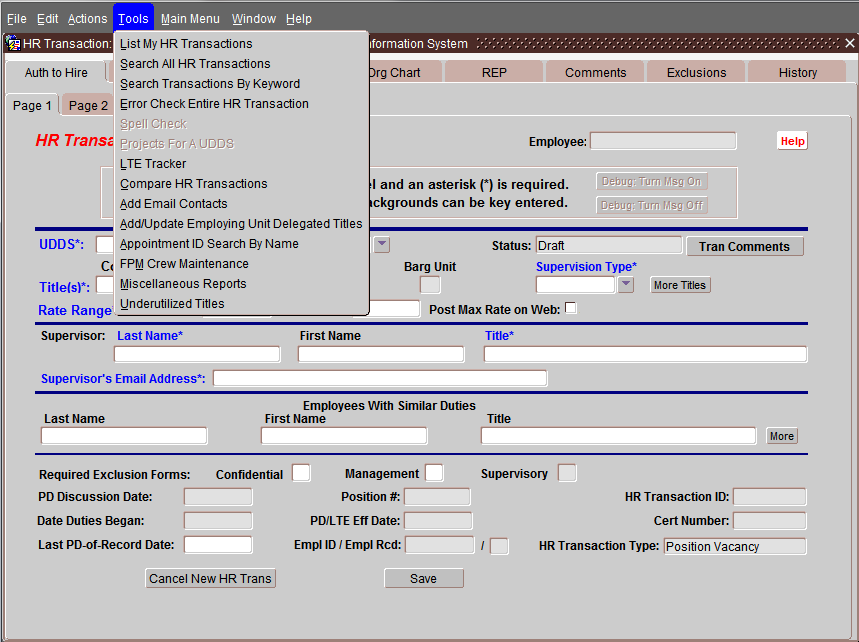This screenshot has width=859, height=642.
Task: Select Compare HR Transactions
Action: pyautogui.click(x=241, y=184)
